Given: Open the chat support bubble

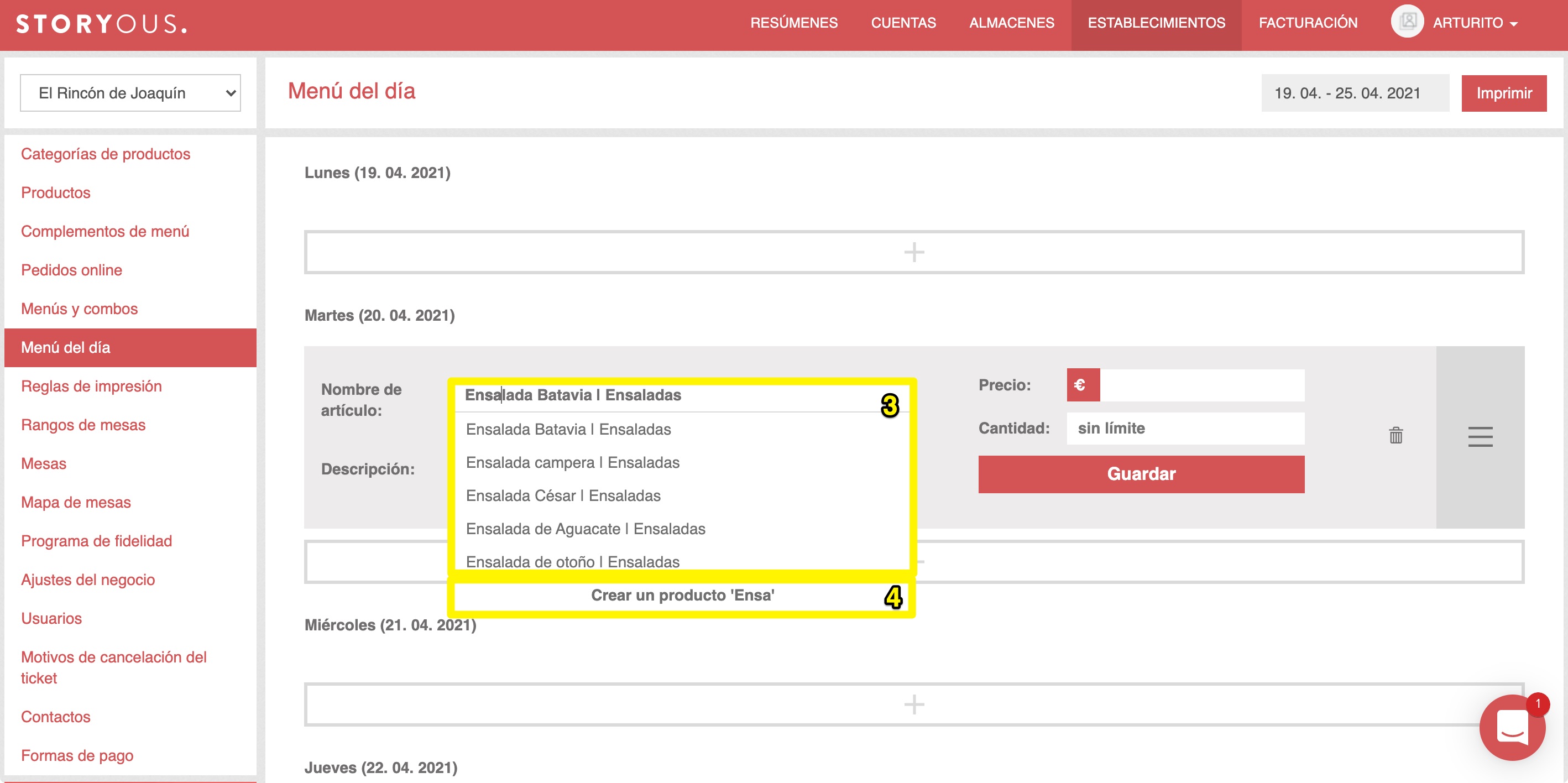Looking at the screenshot, I should [1512, 727].
